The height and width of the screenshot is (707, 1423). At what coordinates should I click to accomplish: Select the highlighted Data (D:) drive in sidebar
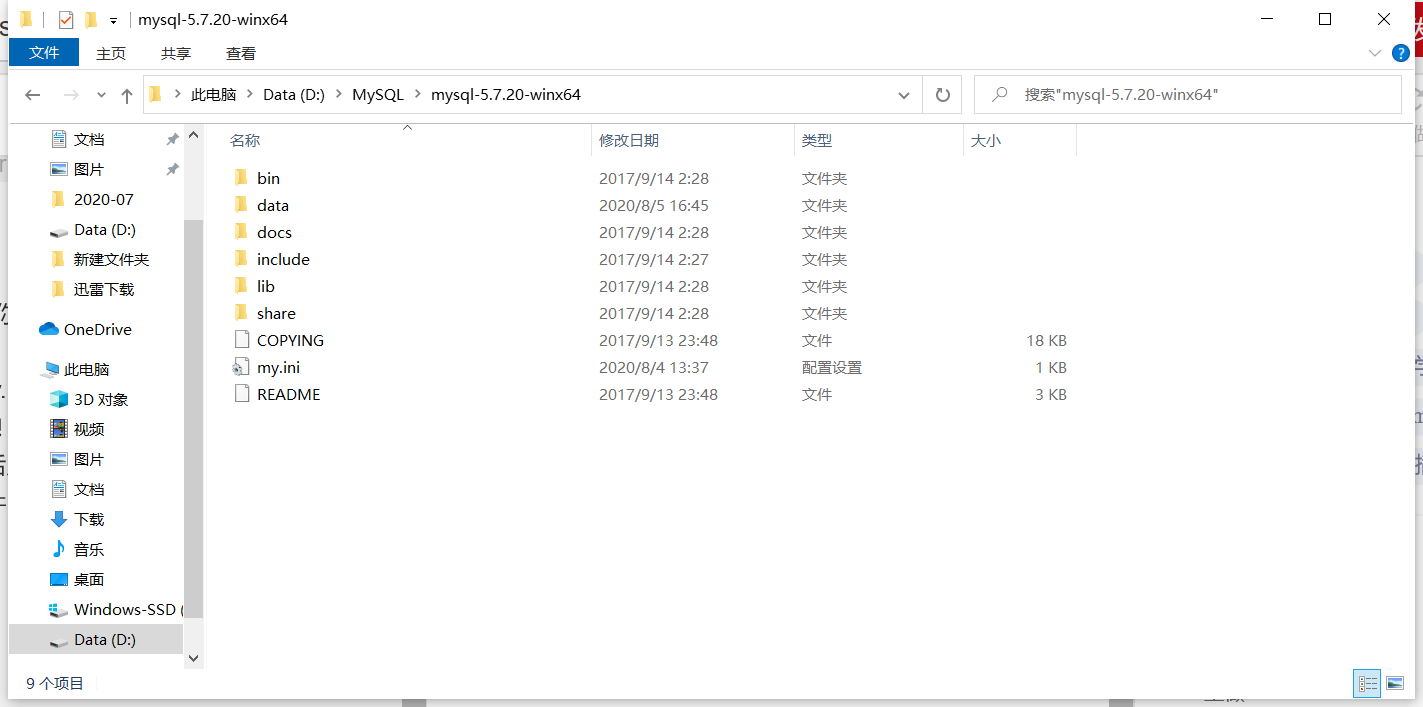[96, 639]
